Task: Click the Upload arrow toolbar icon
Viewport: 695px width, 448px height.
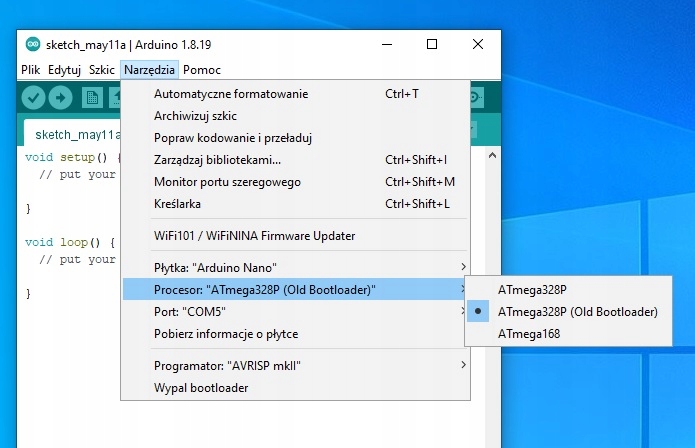Action: pos(61,97)
